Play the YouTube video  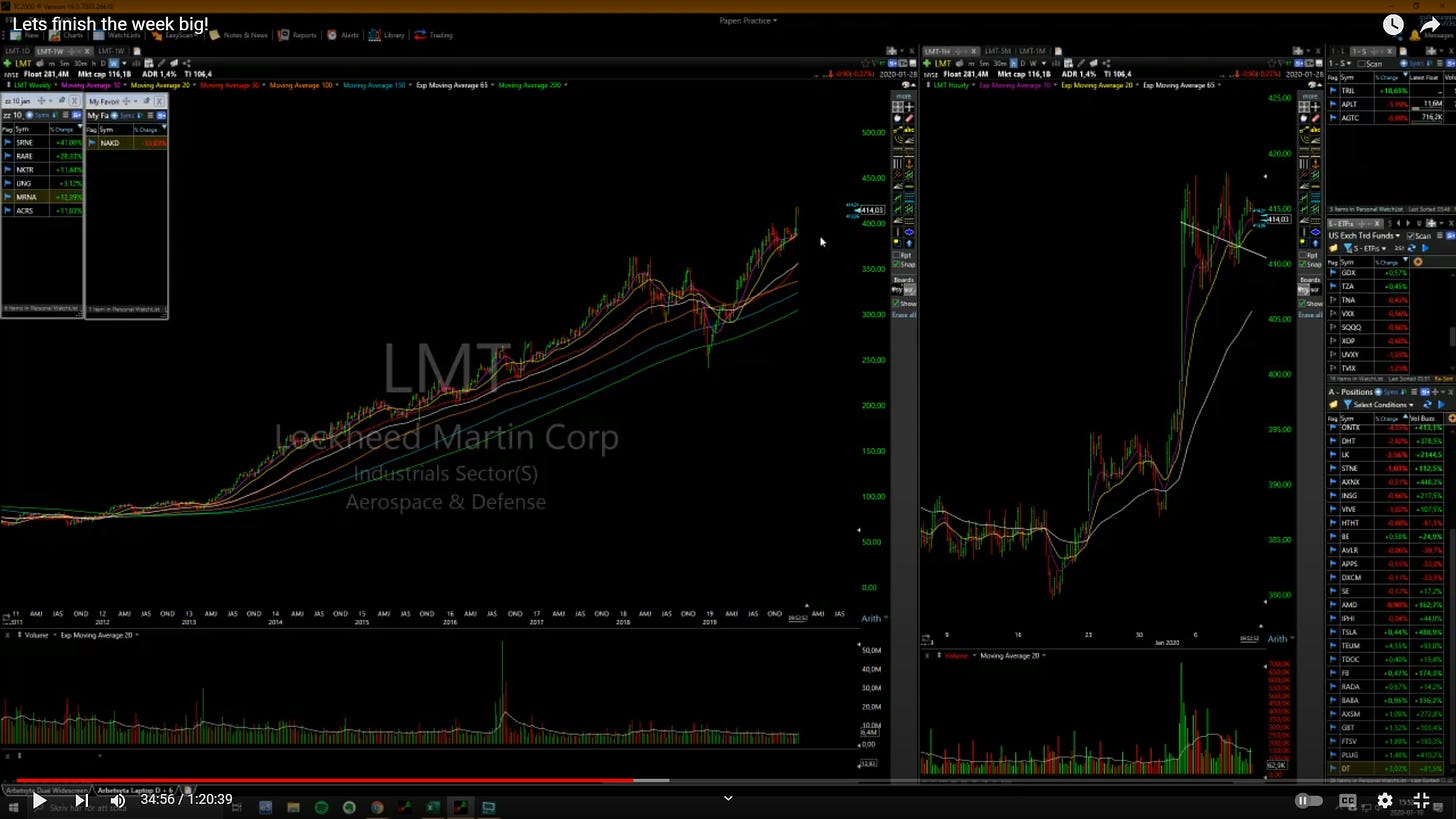[39, 800]
